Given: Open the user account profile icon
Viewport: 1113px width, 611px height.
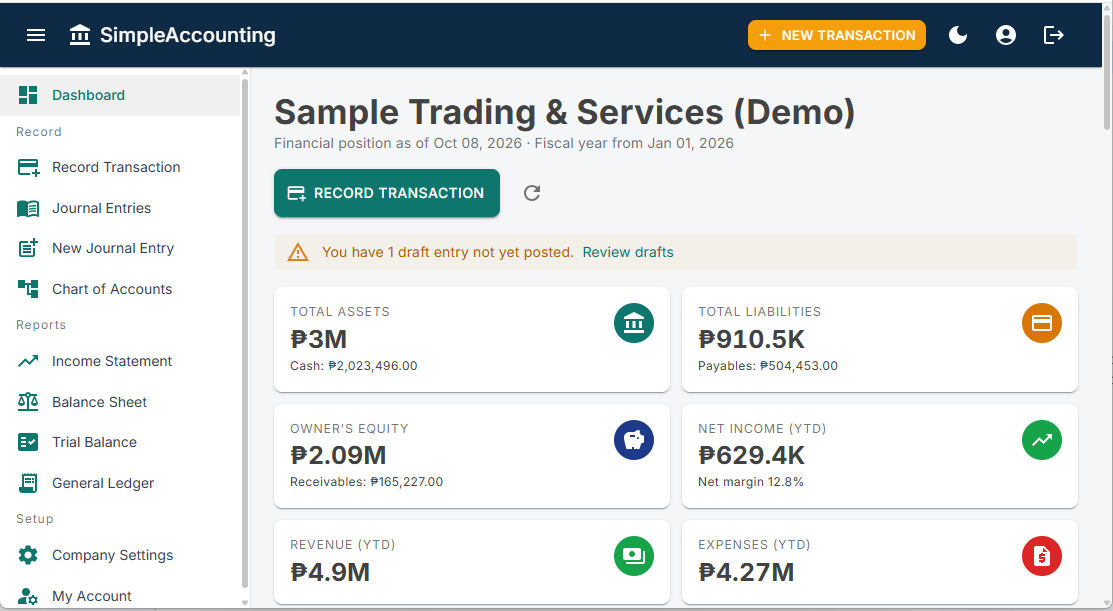Looking at the screenshot, I should pyautogui.click(x=1006, y=35).
